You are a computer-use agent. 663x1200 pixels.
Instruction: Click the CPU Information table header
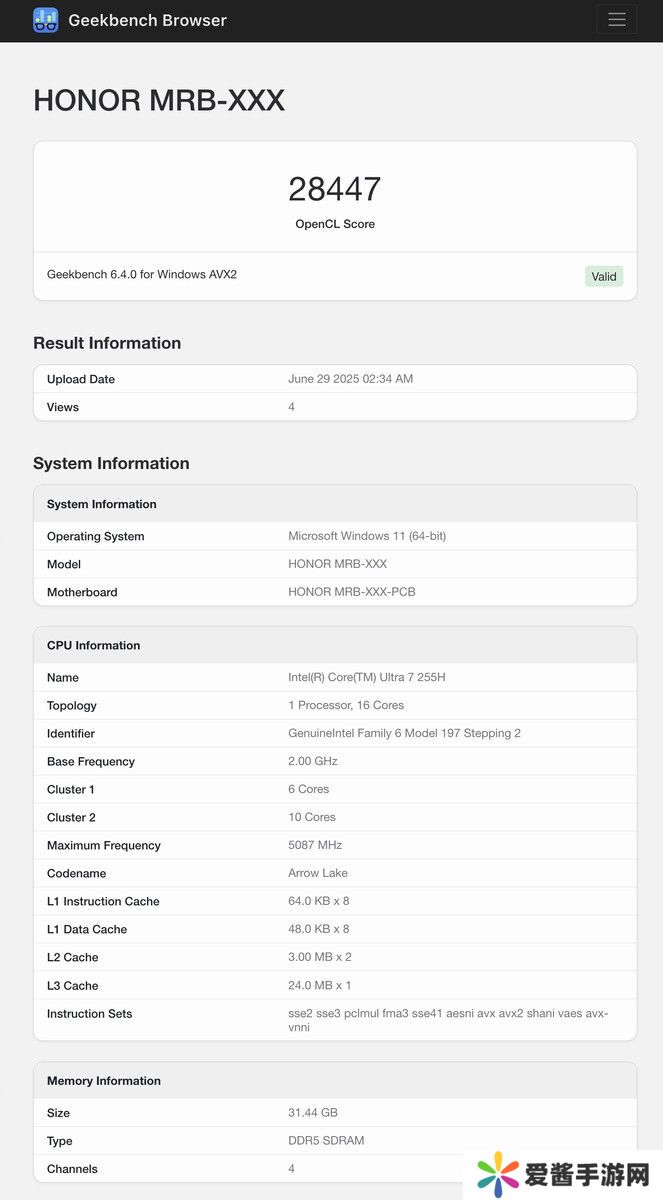(x=93, y=645)
